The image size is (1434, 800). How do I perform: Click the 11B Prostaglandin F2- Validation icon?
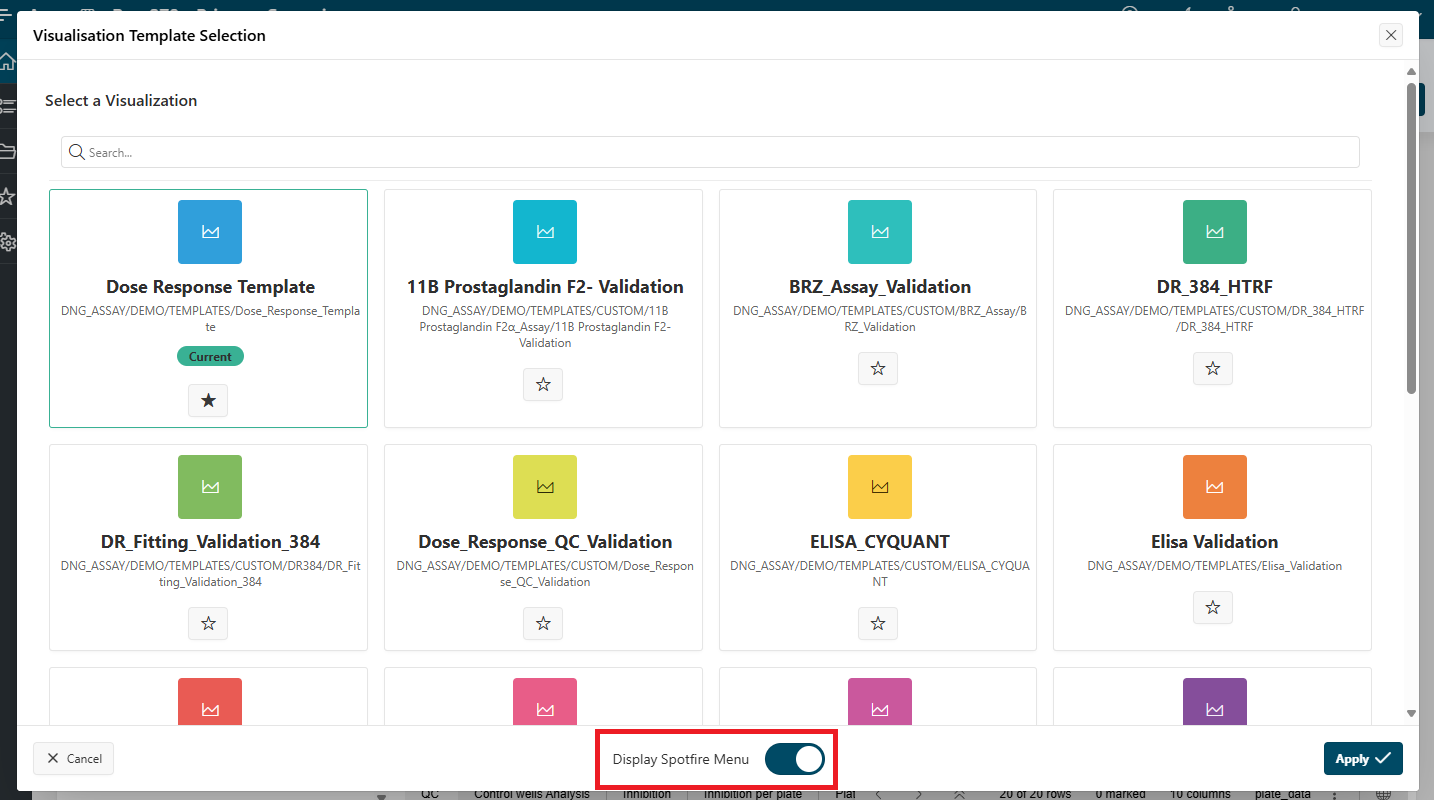[545, 232]
